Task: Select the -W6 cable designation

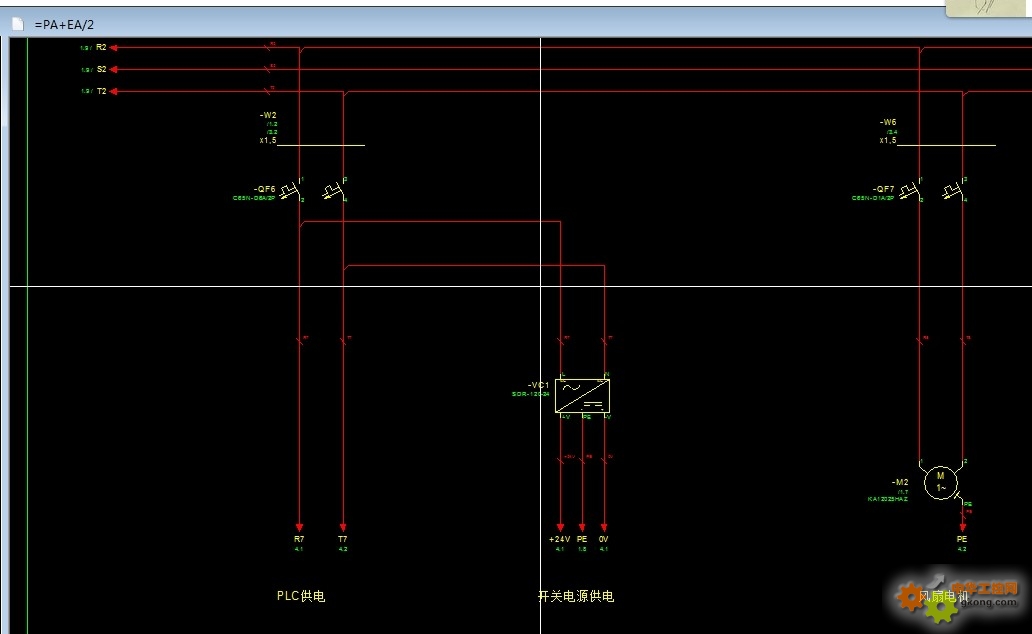Action: pyautogui.click(x=888, y=122)
